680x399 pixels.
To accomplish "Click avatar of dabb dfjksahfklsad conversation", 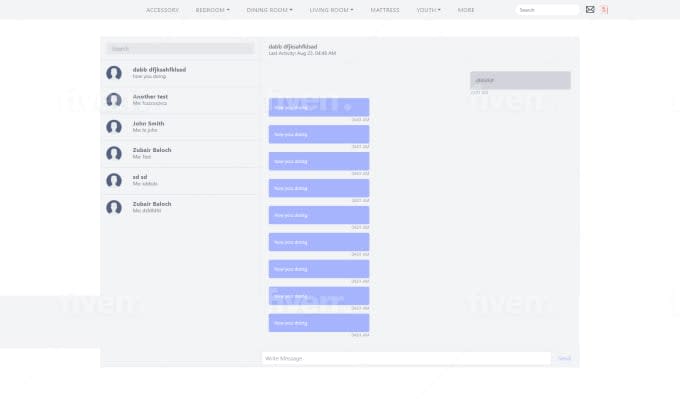I will tap(114, 73).
